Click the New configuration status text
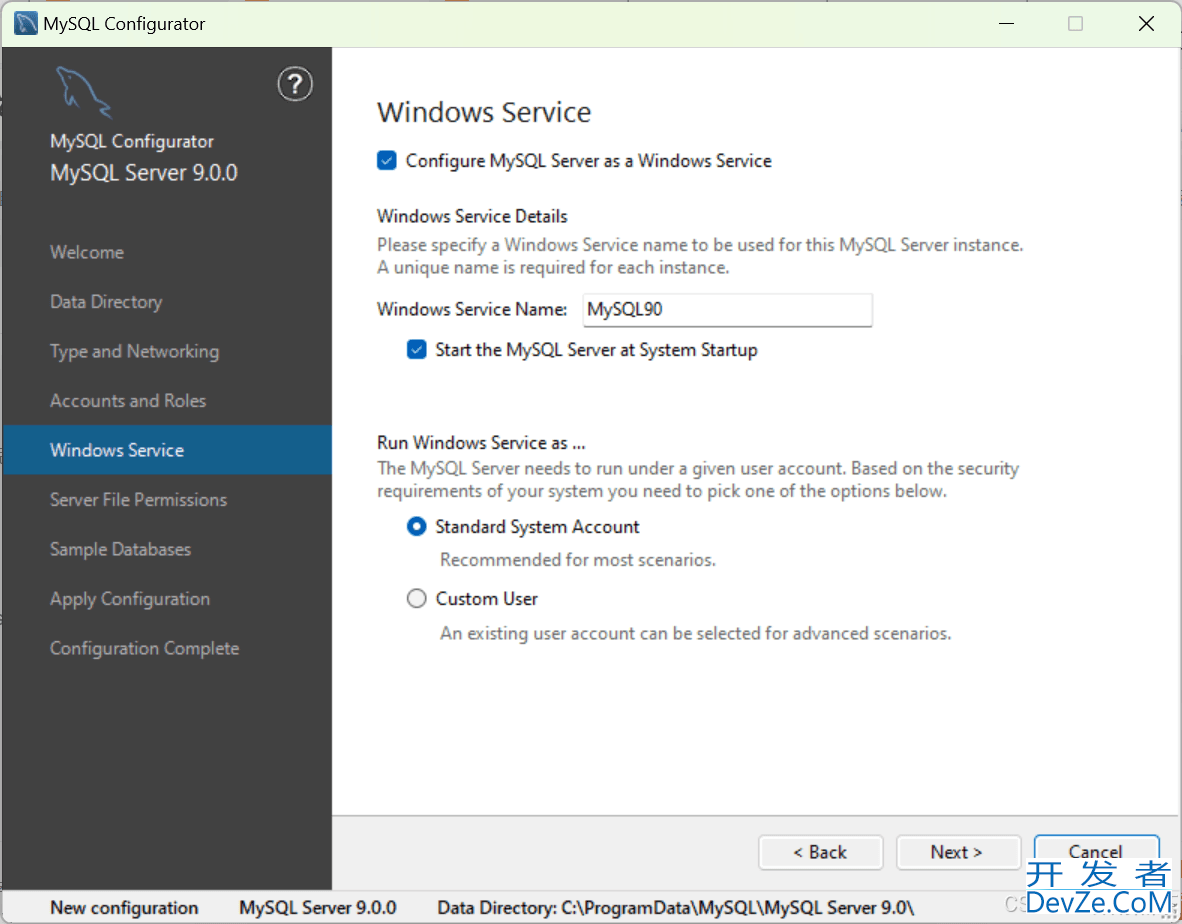1182x924 pixels. coord(124,908)
